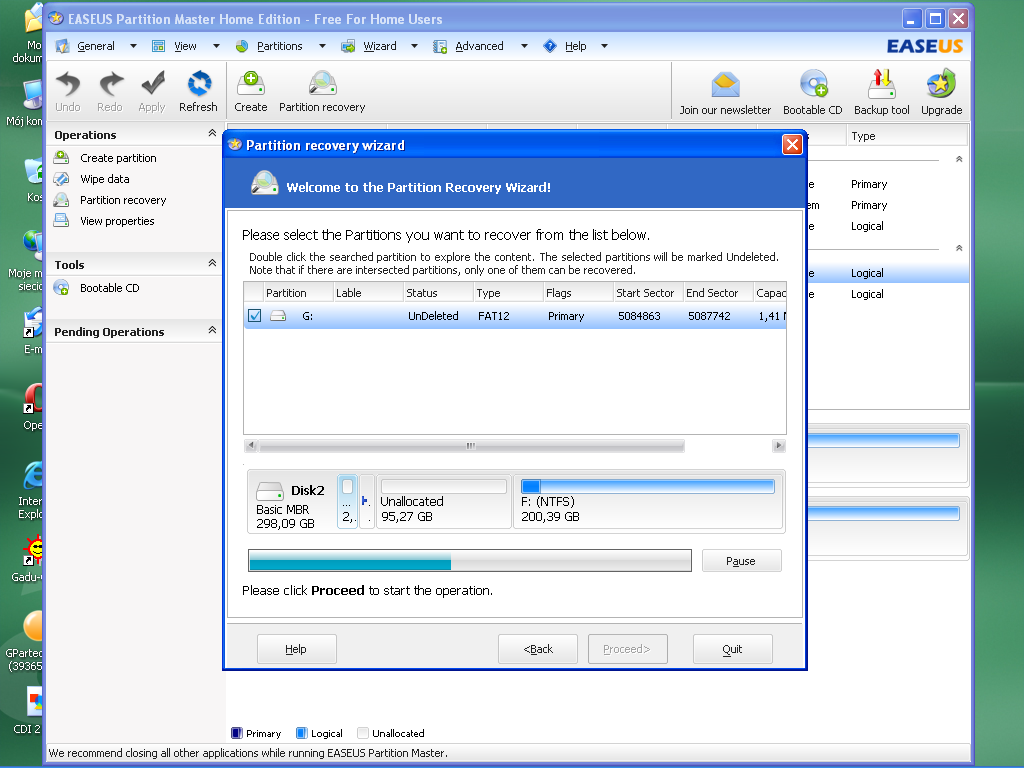The image size is (1024, 768).
Task: Click the wizard Help button
Action: pos(296,649)
